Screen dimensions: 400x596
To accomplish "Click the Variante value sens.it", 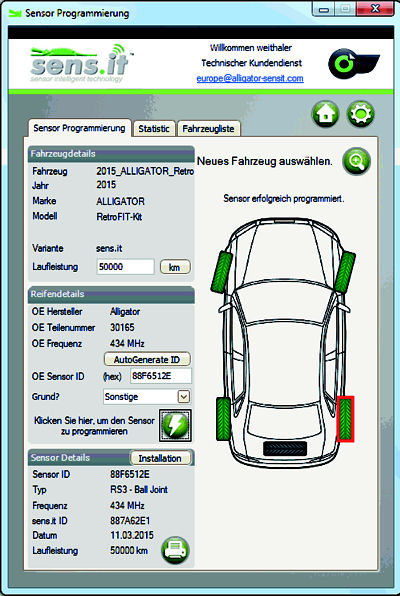I will pos(109,249).
